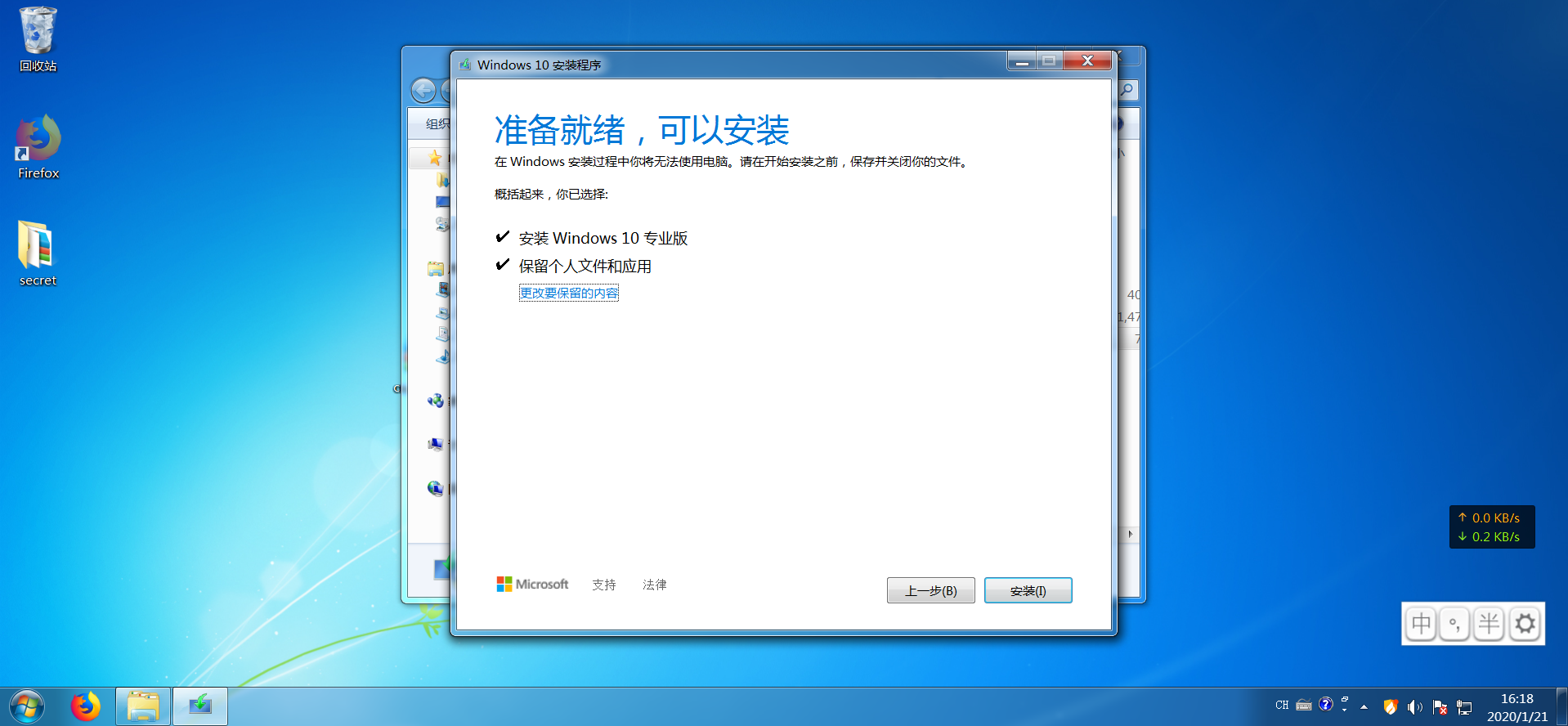1568x726 pixels.
Task: Click the Explorer back arrow button
Action: (x=423, y=90)
